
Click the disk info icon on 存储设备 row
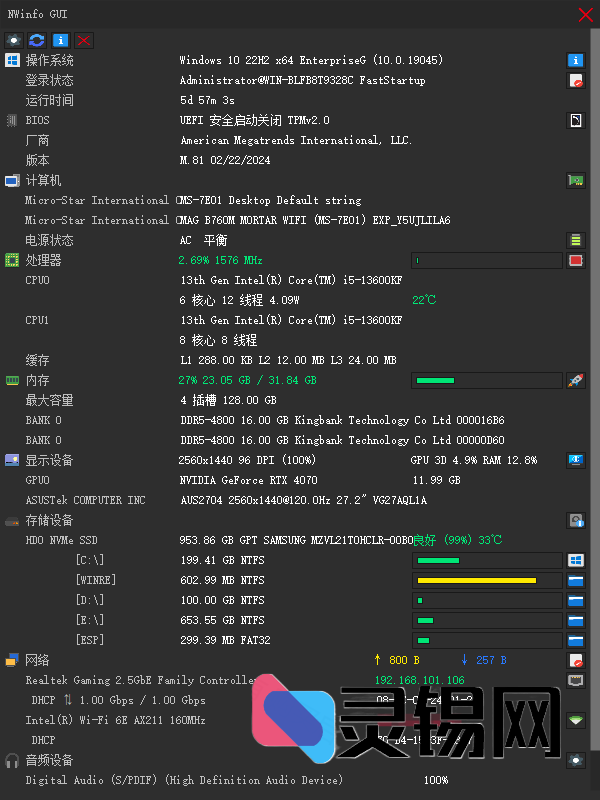(x=576, y=520)
